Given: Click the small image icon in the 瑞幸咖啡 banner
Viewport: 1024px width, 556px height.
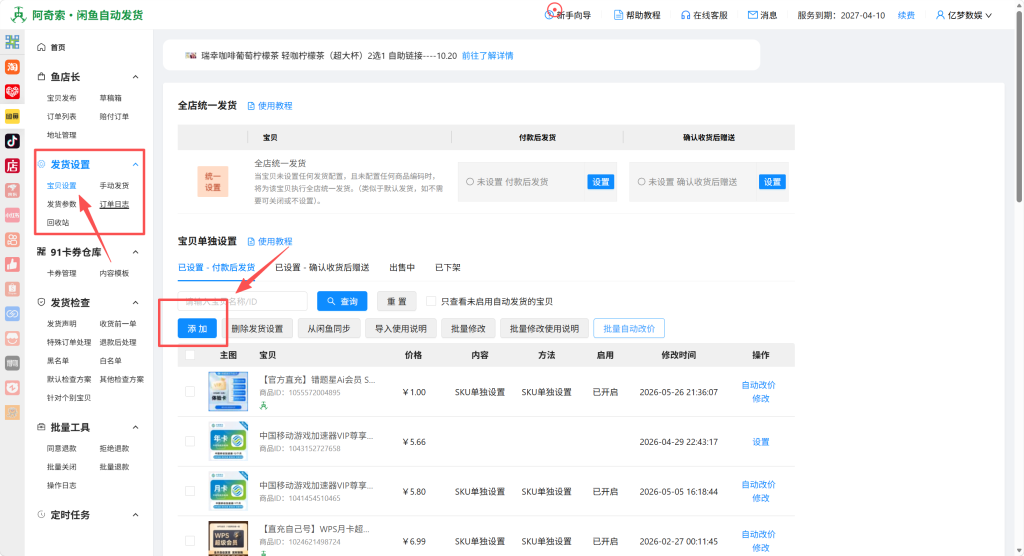Looking at the screenshot, I should 191,56.
